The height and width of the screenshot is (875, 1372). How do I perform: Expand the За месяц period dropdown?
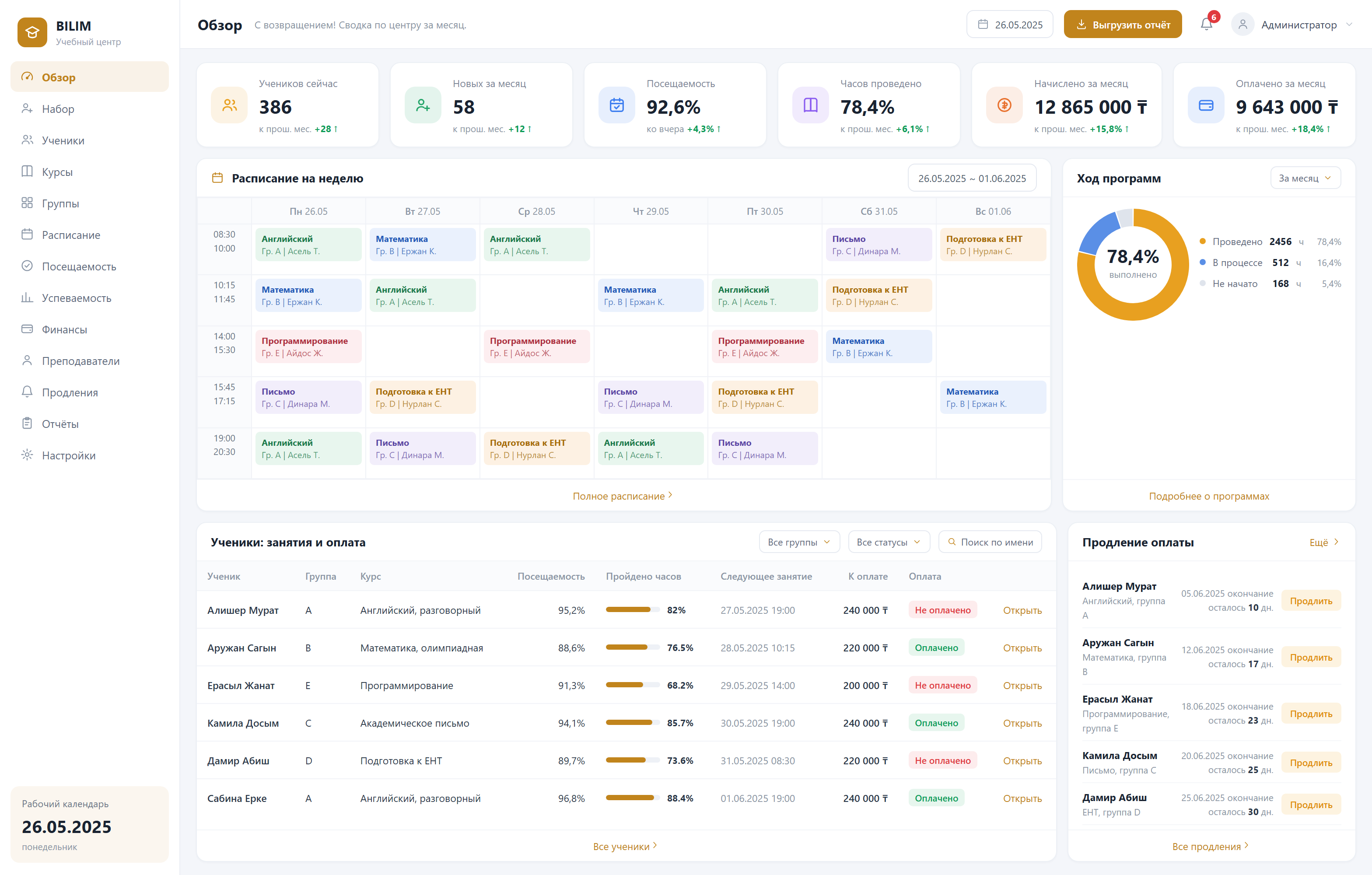(x=1305, y=178)
